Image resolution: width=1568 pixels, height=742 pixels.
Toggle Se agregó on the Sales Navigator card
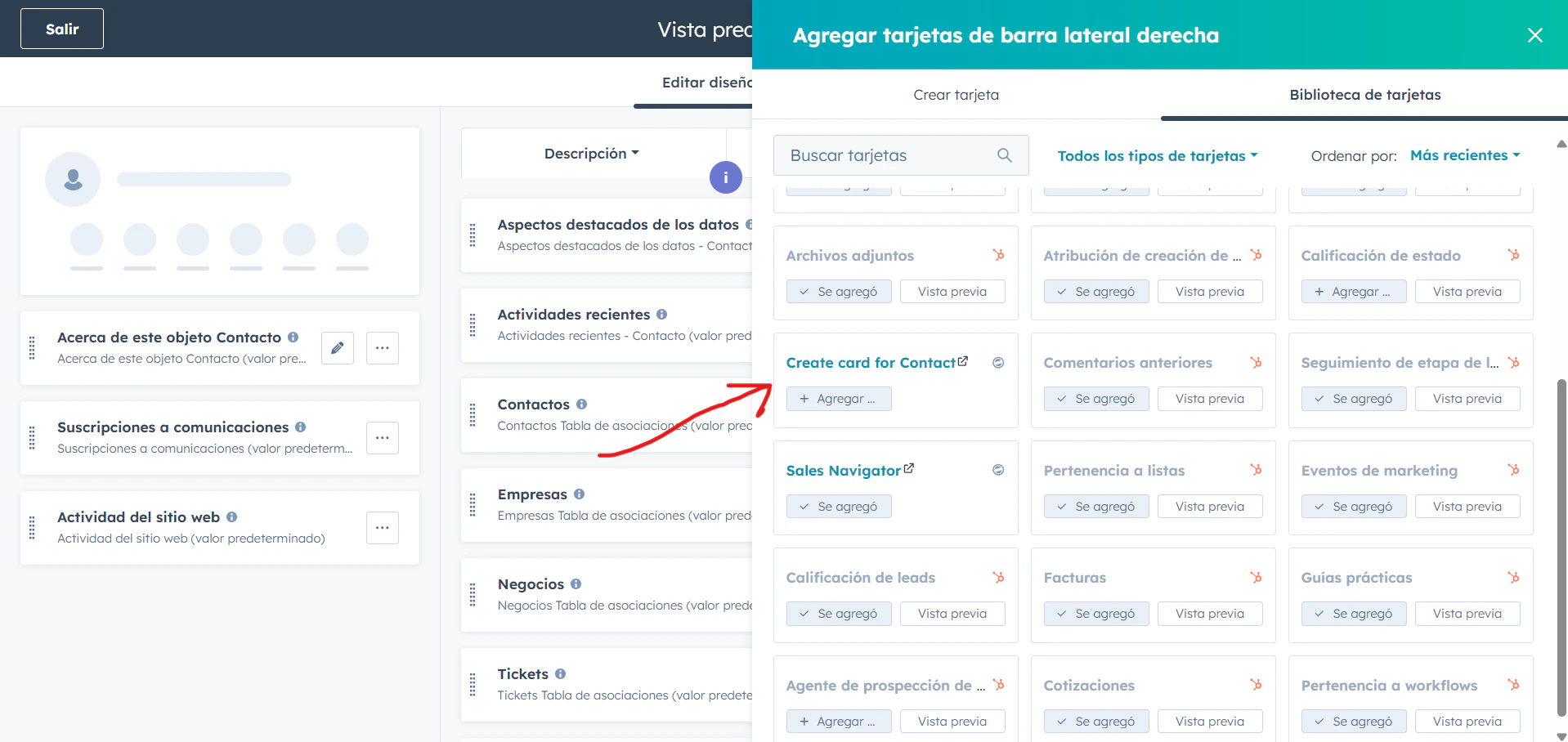click(x=839, y=506)
